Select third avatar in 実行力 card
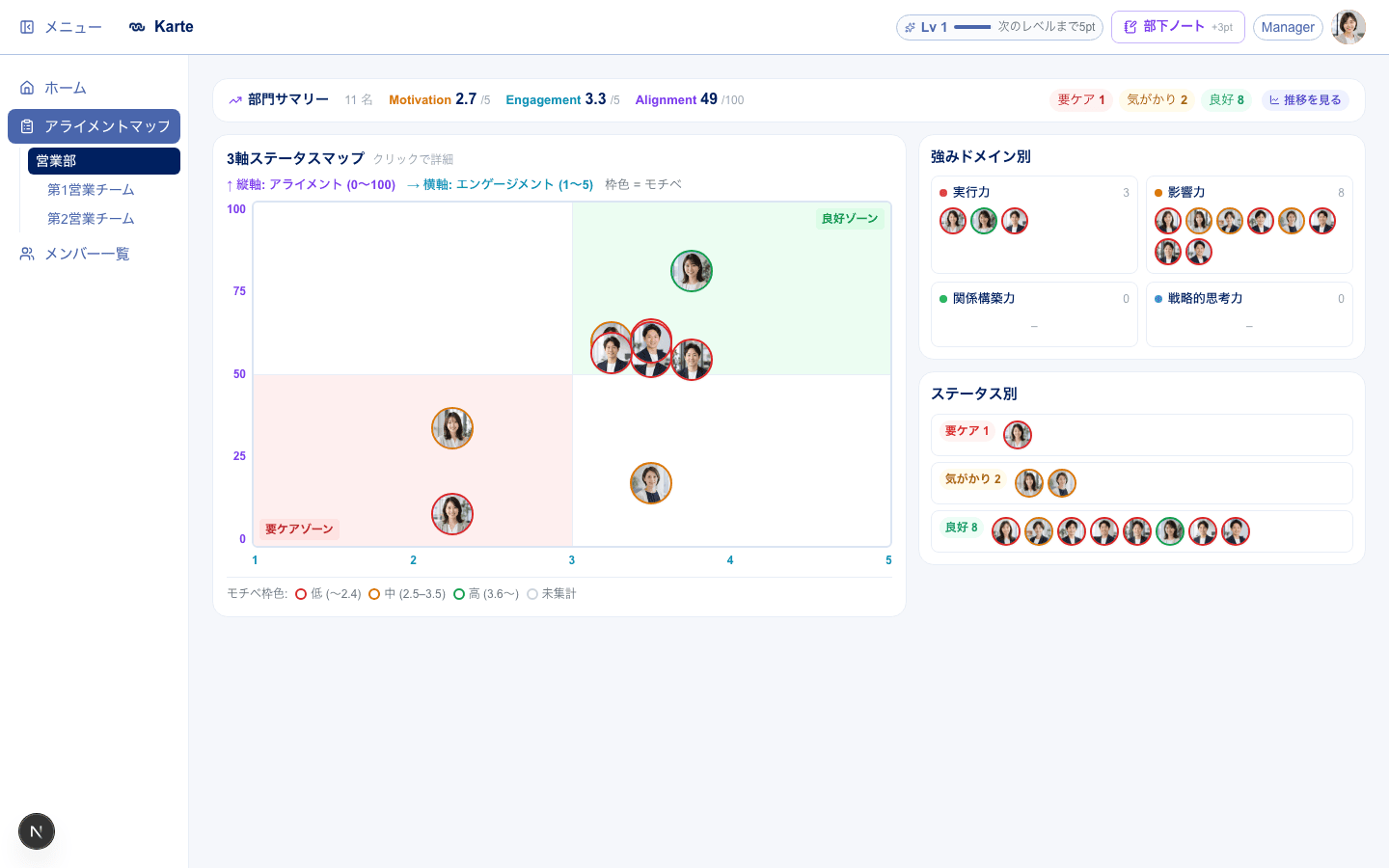The width and height of the screenshot is (1389, 868). click(x=1015, y=221)
